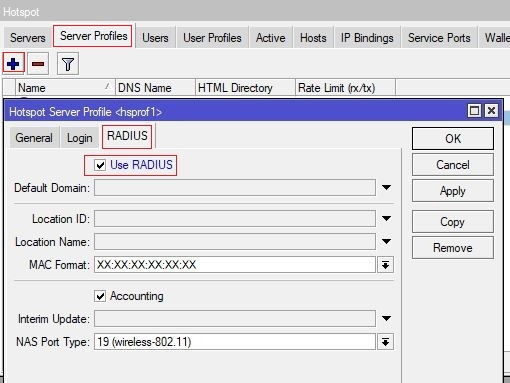Image resolution: width=510 pixels, height=383 pixels.
Task: Expand the Location Name field arrow
Action: tap(386, 242)
